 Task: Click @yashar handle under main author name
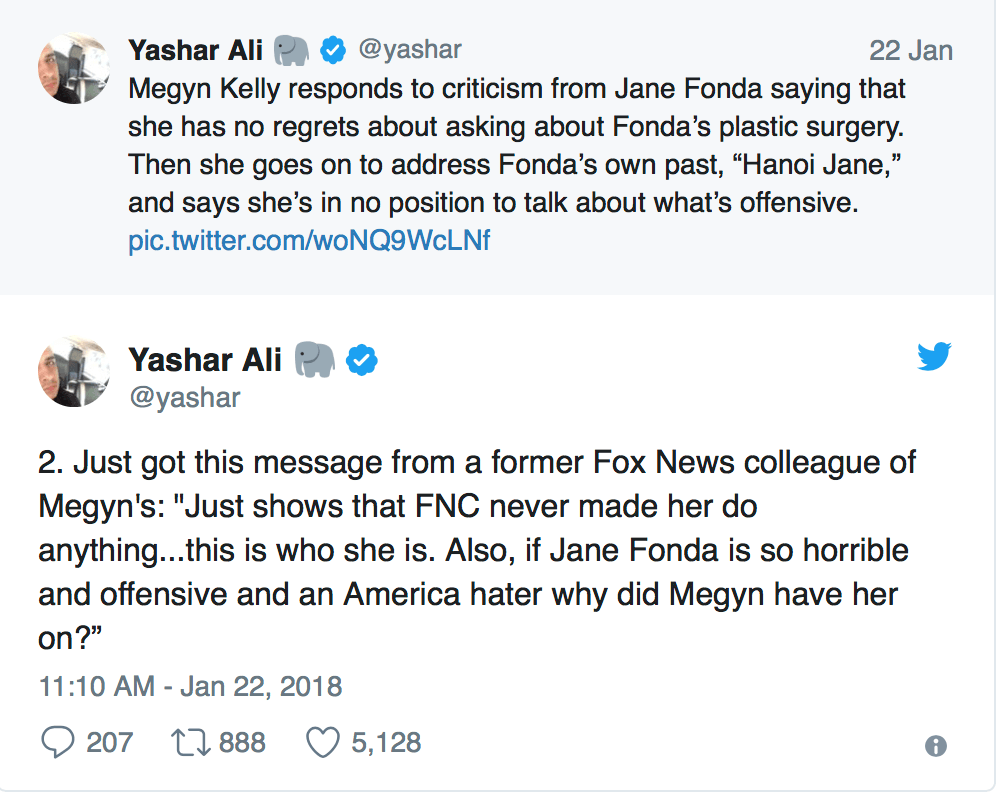click(x=184, y=398)
